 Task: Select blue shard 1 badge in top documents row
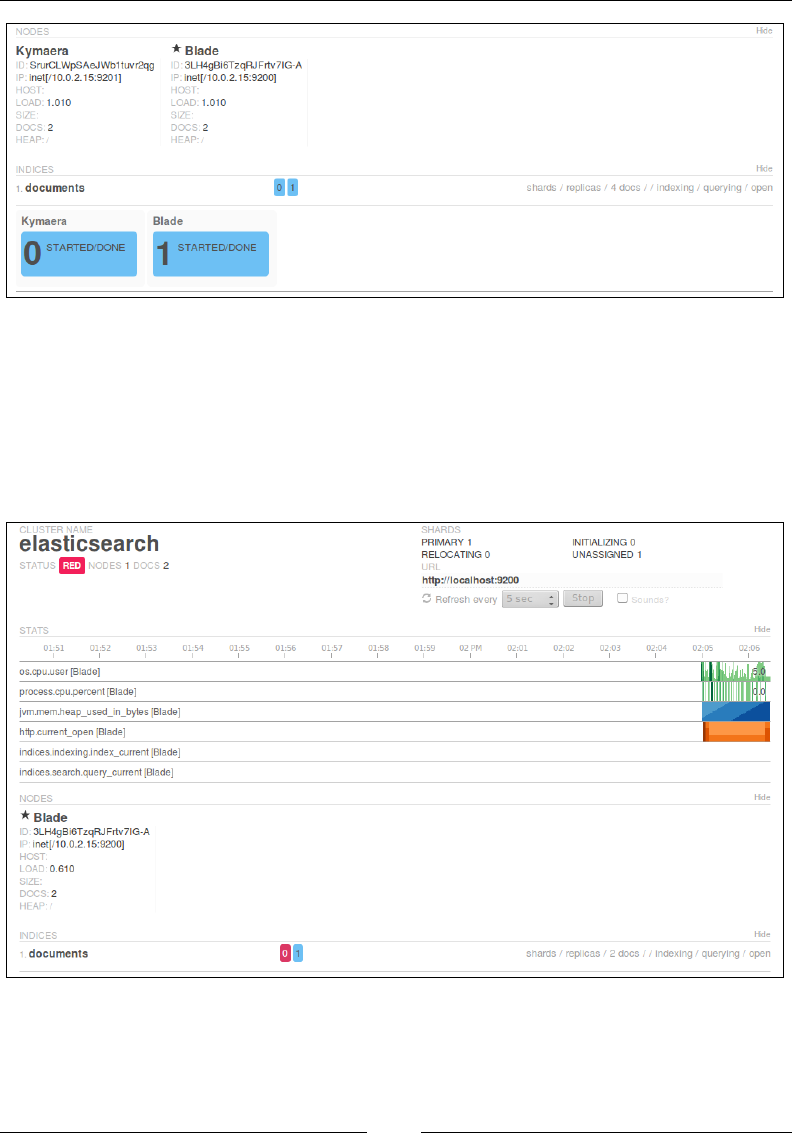pos(292,187)
